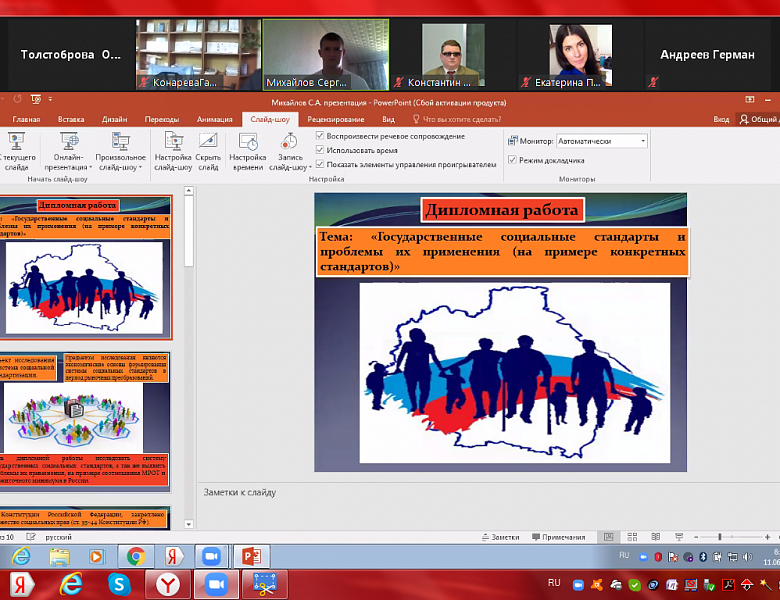The image size is (780, 600).
Task: Switch to Slide Sorter view icon
Action: 632,537
